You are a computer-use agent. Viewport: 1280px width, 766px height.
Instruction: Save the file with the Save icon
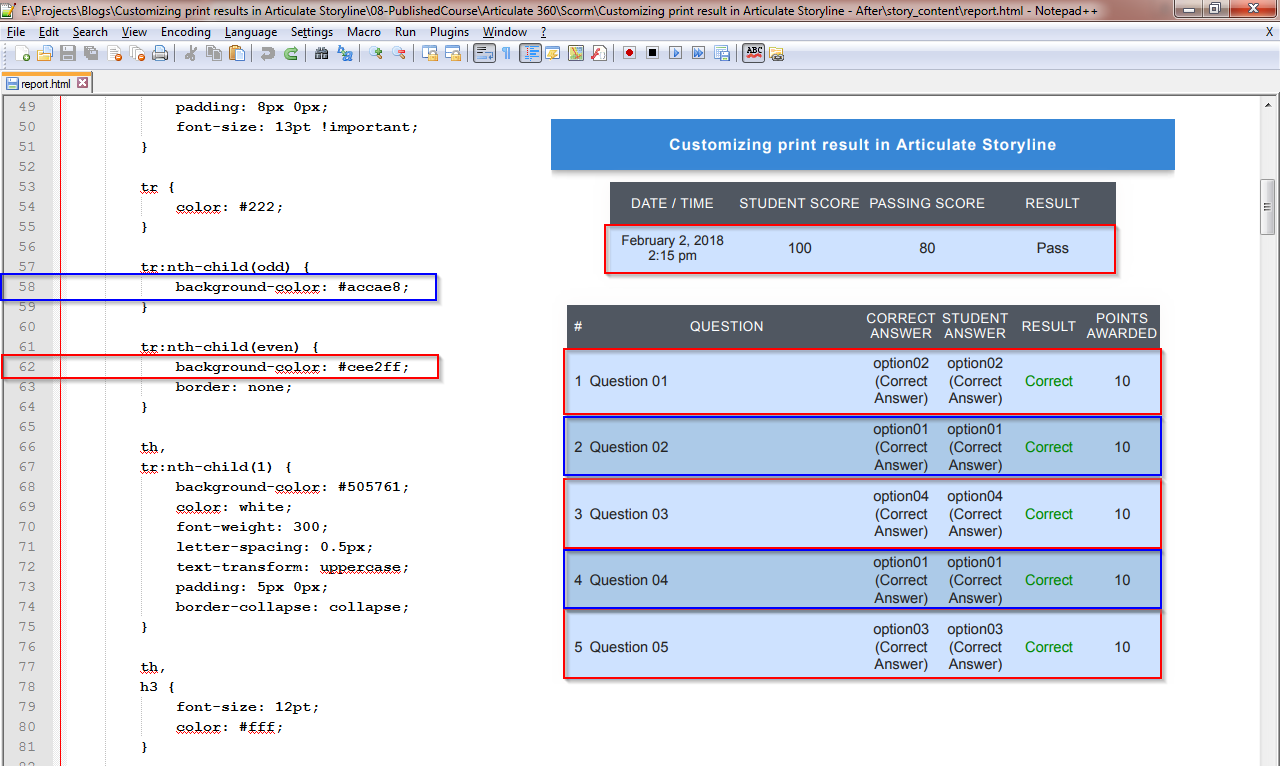pos(68,53)
